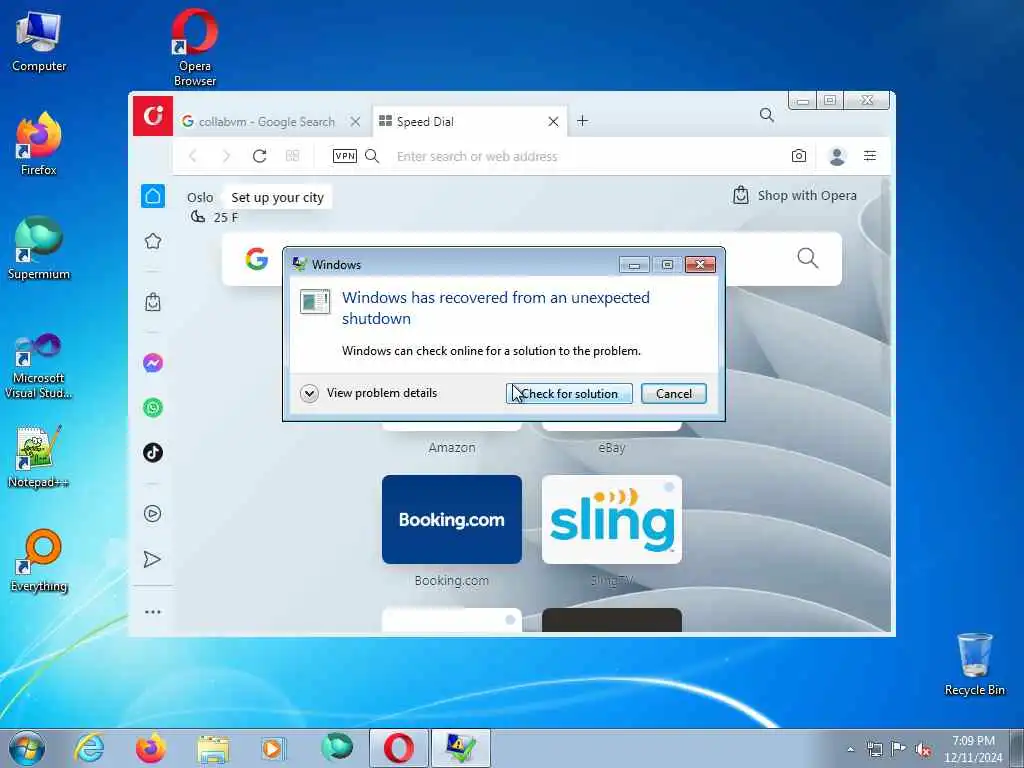Close the Speed Dial tab
The image size is (1024, 768).
tap(553, 121)
